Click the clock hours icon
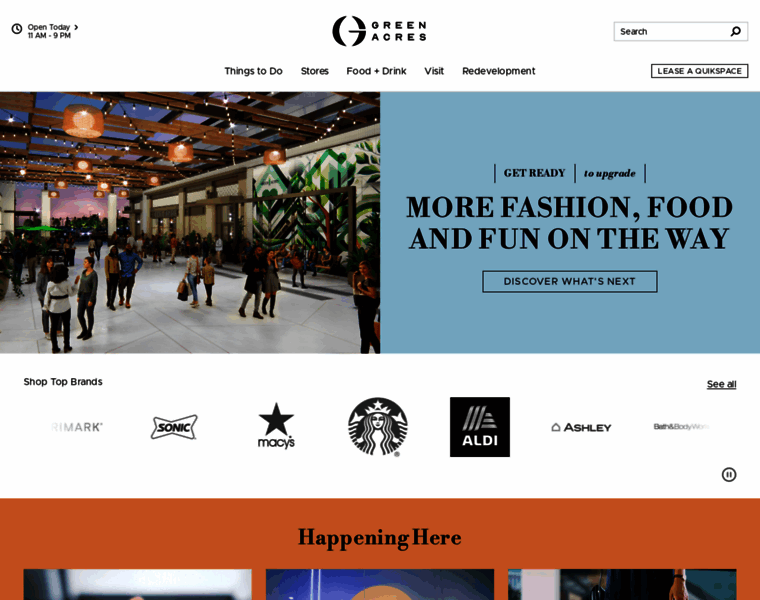This screenshot has width=760, height=600. (x=17, y=29)
